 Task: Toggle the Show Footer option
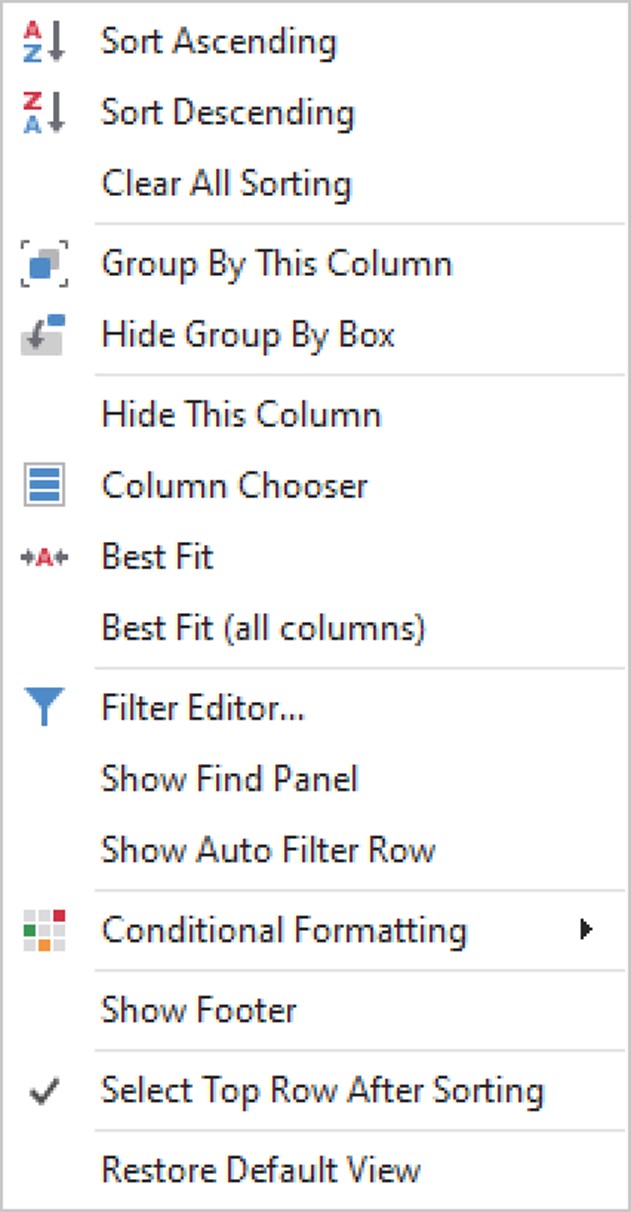click(199, 1011)
